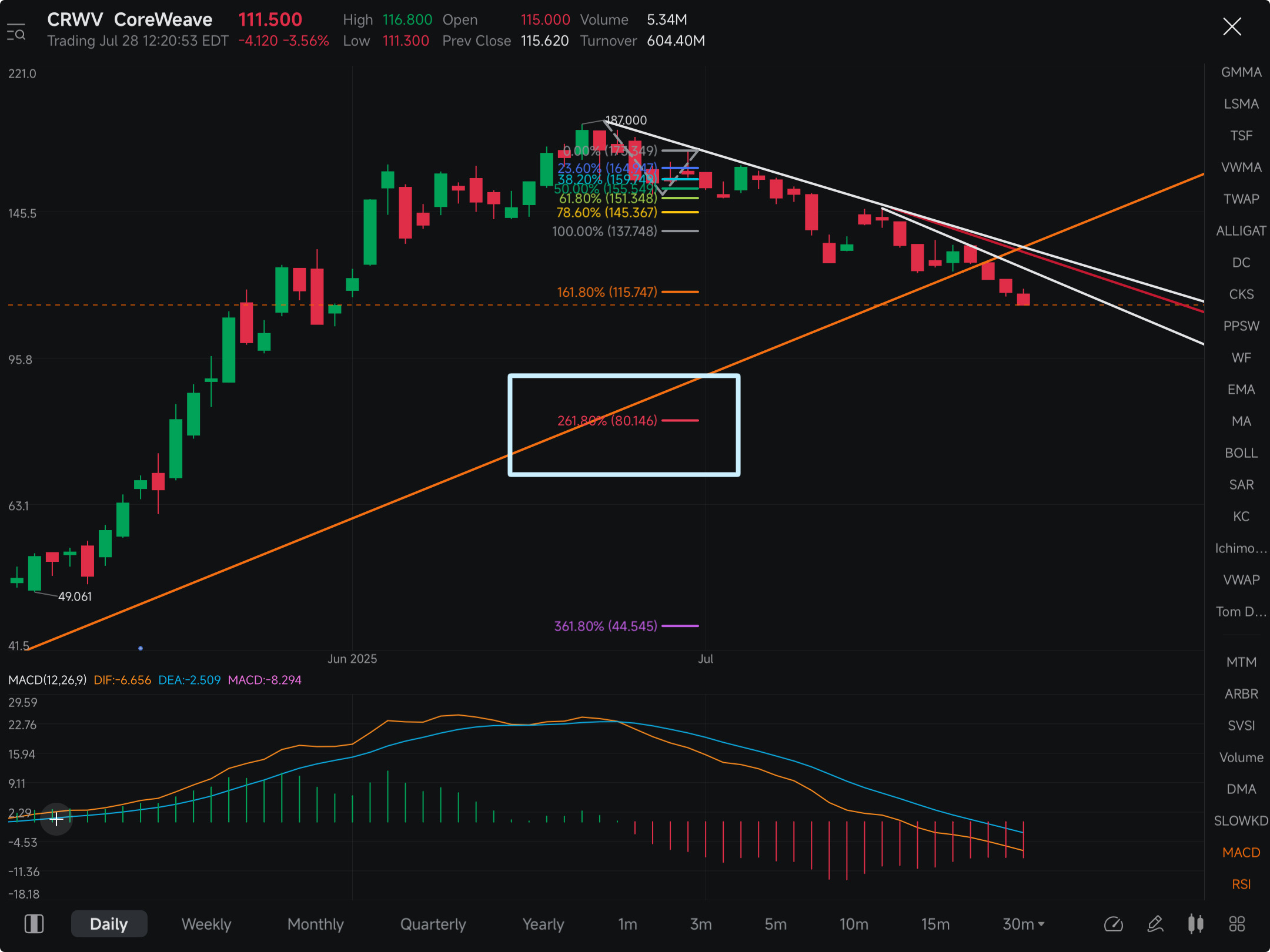1270x952 pixels.
Task: Toggle the split-panel layout icon
Action: point(34,924)
